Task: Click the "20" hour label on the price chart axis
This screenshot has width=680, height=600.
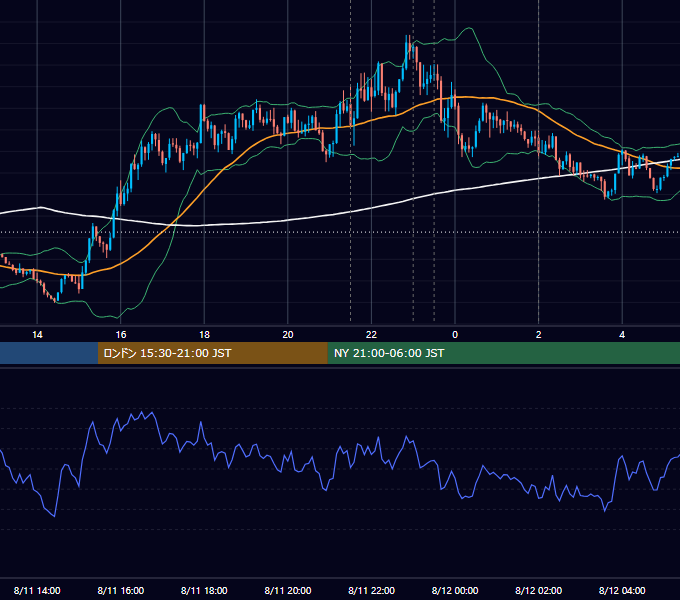Action: click(288, 335)
